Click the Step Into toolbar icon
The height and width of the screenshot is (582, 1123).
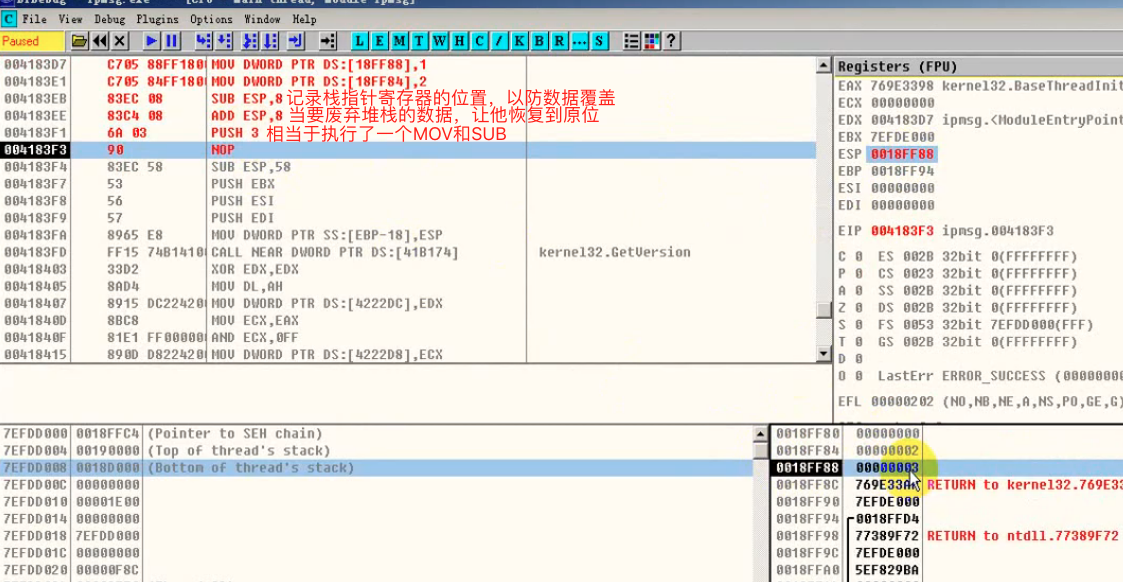(x=203, y=41)
